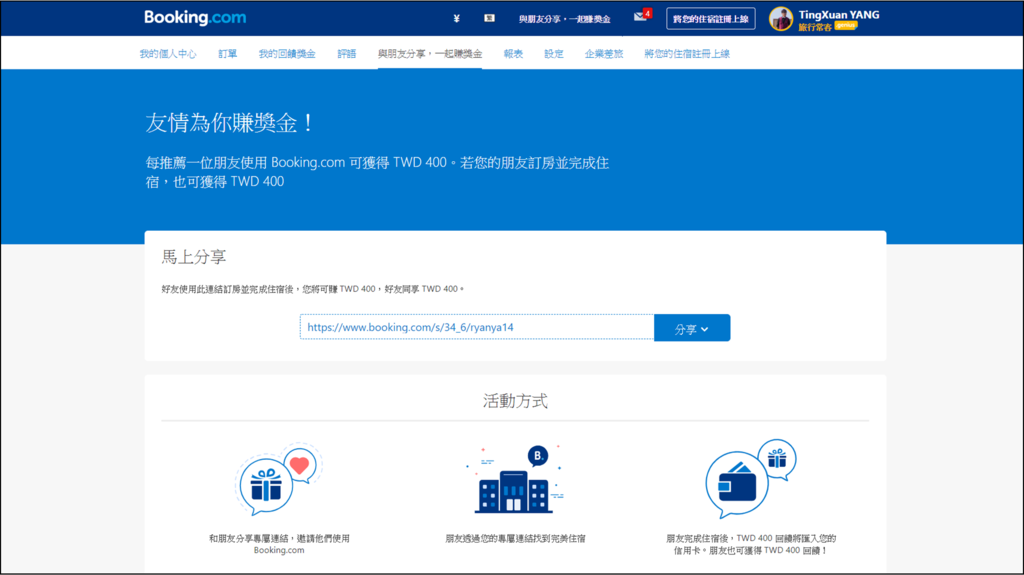The width and height of the screenshot is (1024, 575).
Task: Click the referral link URL field
Action: (x=477, y=327)
